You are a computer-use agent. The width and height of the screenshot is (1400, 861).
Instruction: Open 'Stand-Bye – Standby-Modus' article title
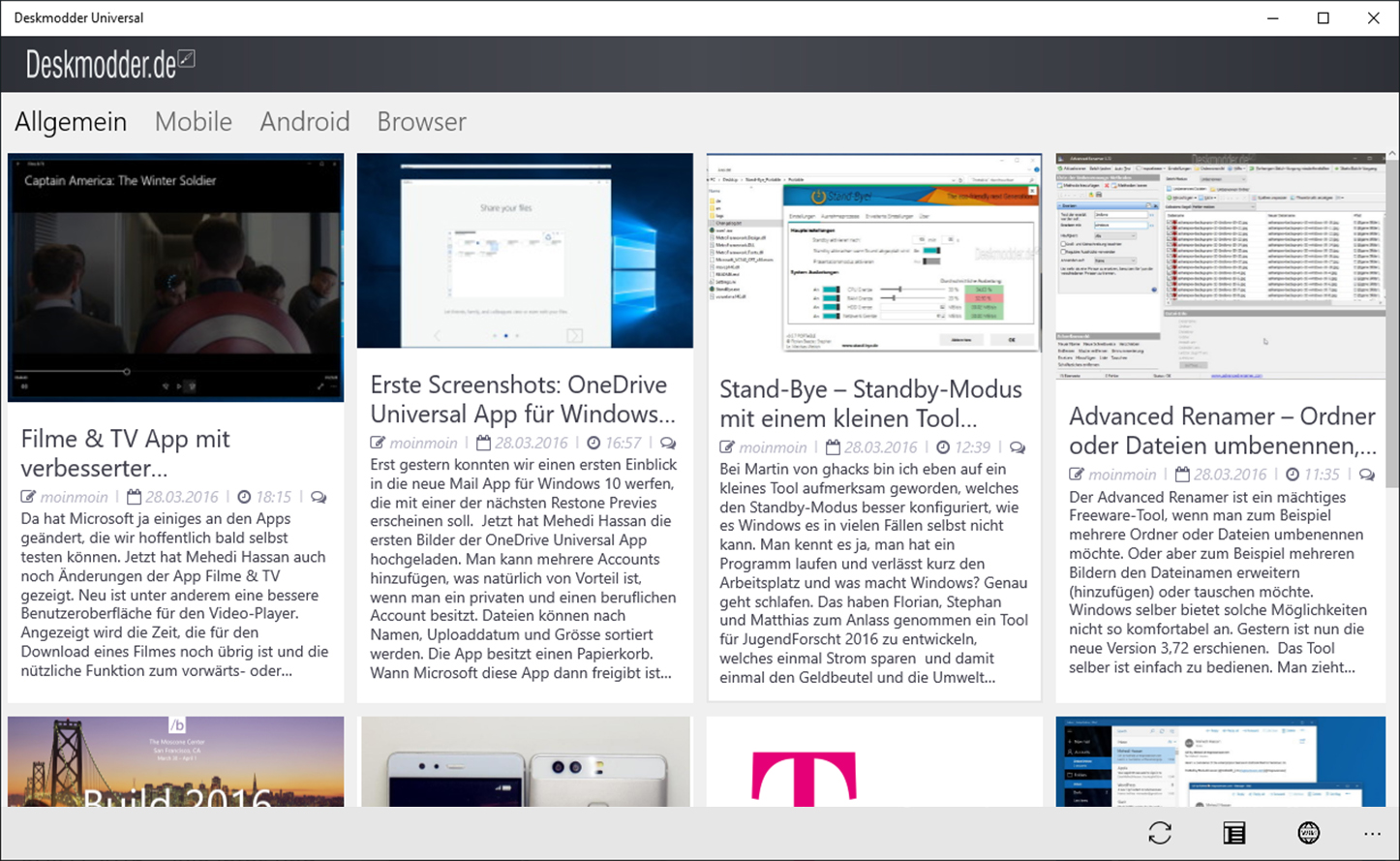pyautogui.click(x=870, y=404)
